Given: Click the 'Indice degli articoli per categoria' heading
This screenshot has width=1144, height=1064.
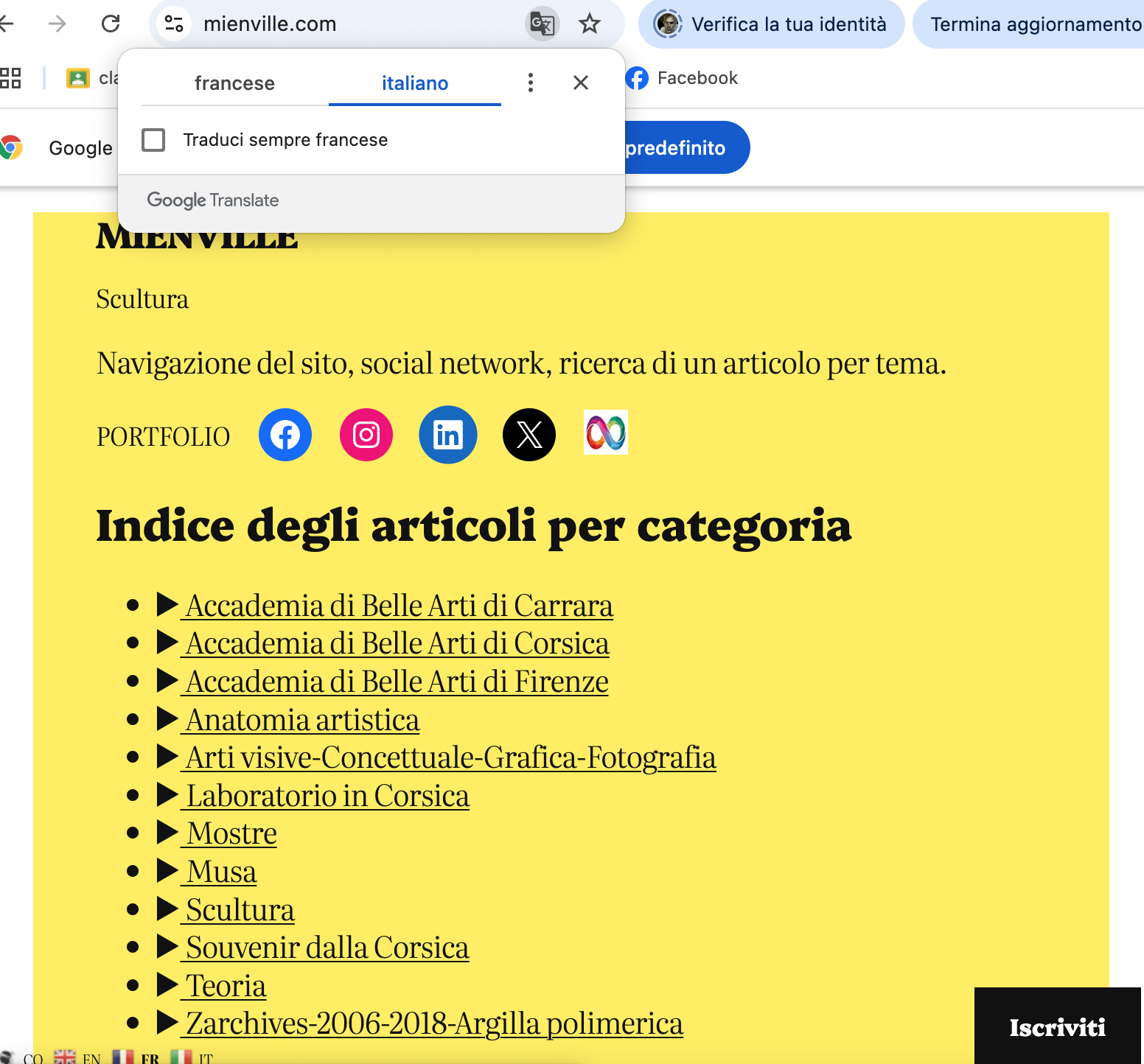Looking at the screenshot, I should coord(474,526).
